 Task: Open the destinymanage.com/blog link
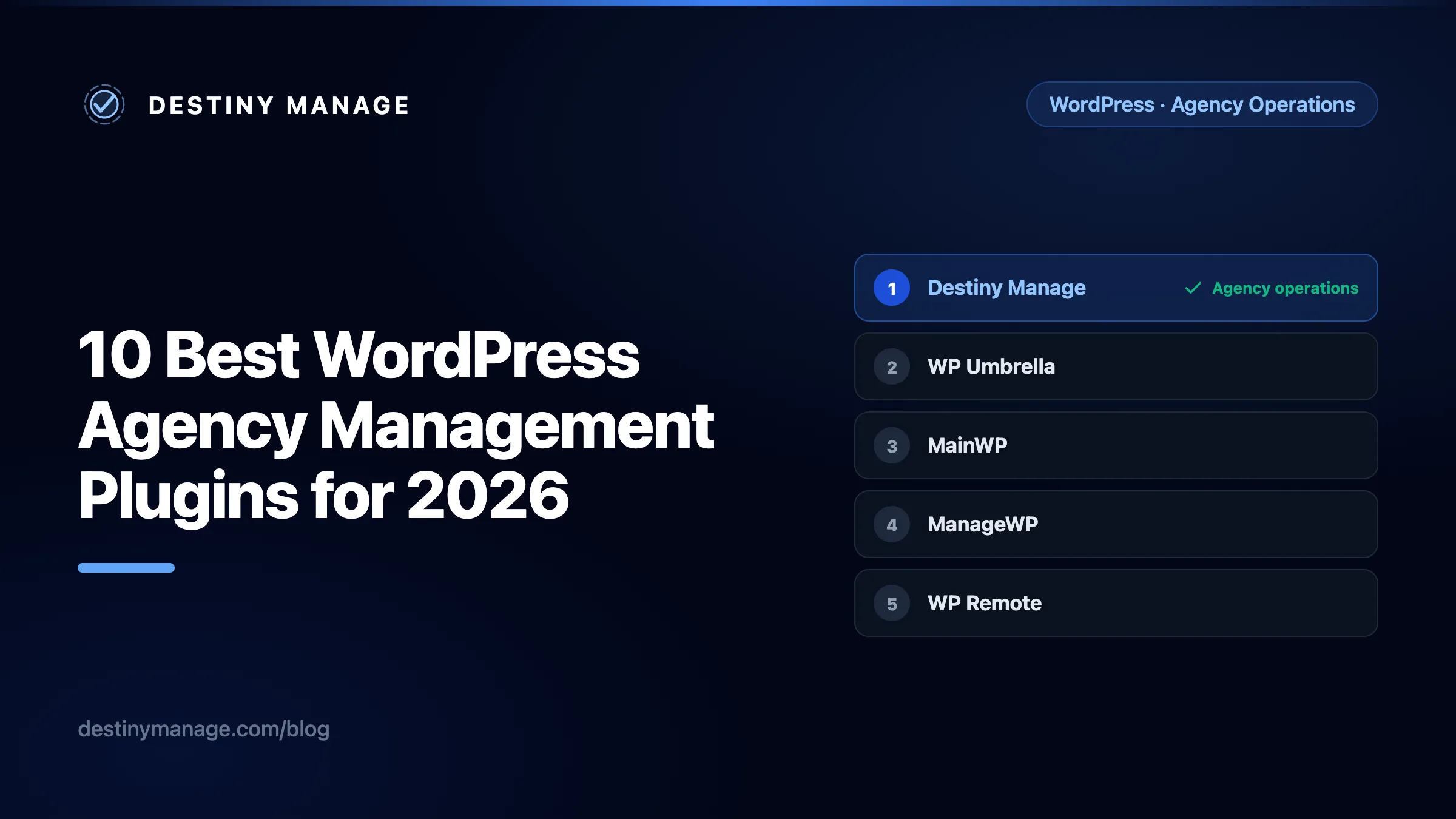tap(204, 729)
